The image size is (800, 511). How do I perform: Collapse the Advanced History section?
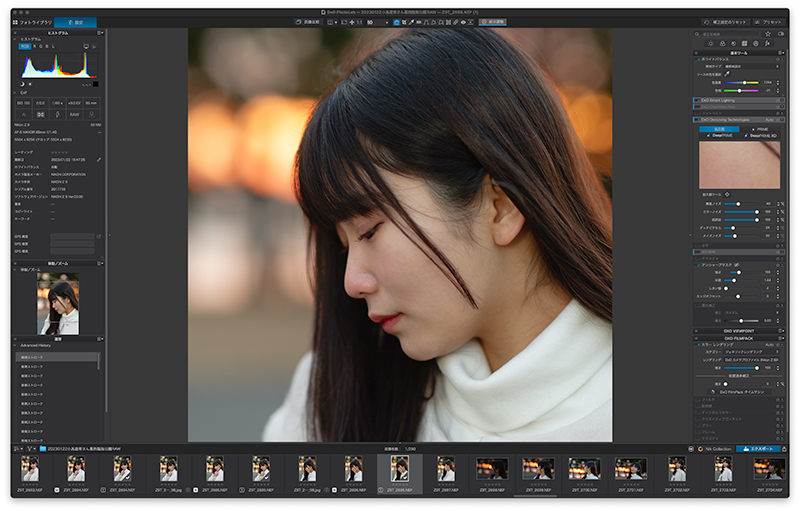(x=15, y=345)
